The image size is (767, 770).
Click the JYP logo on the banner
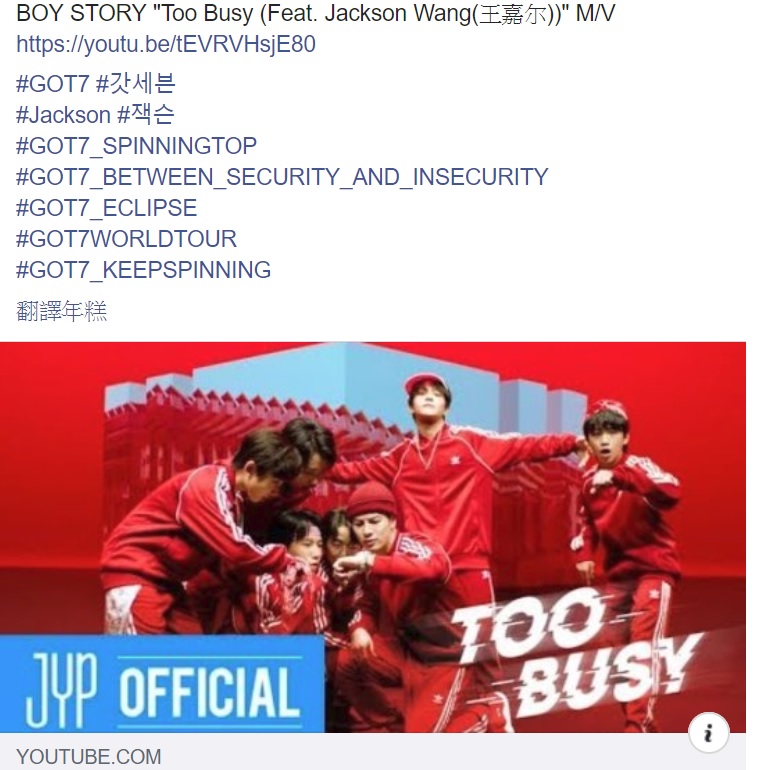tap(62, 688)
